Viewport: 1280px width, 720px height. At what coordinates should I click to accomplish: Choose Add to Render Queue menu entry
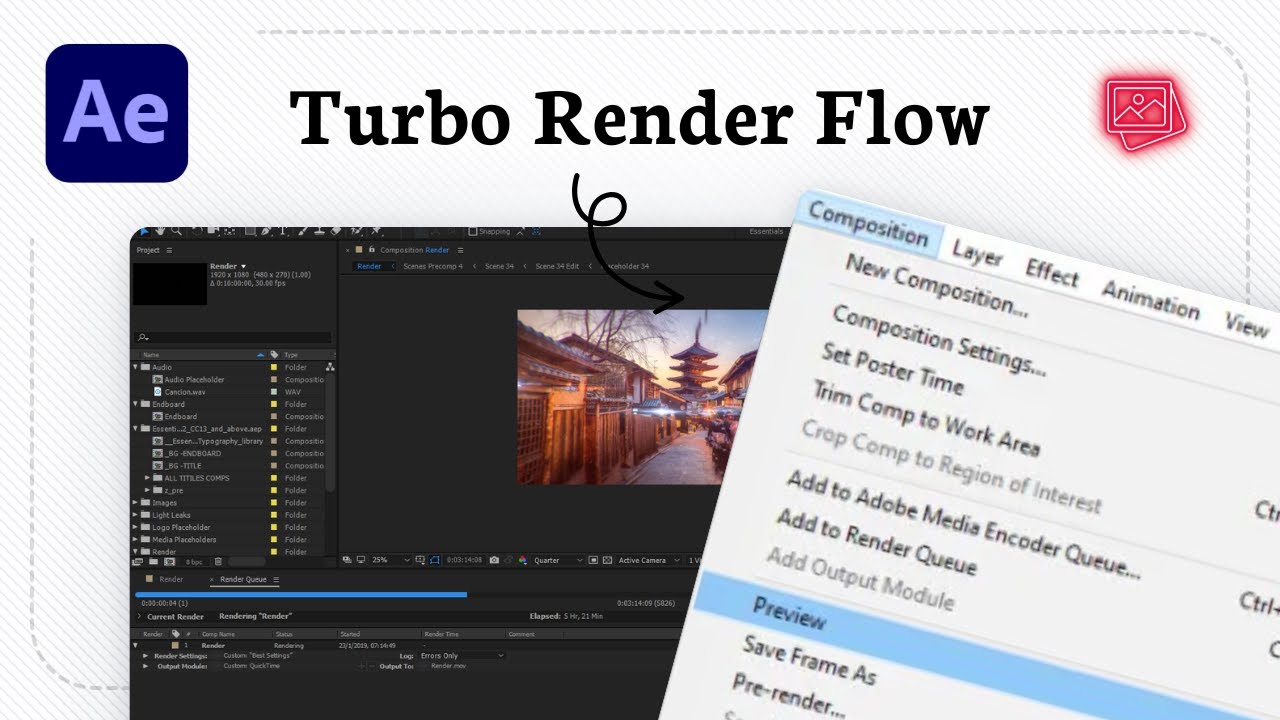(x=876, y=541)
